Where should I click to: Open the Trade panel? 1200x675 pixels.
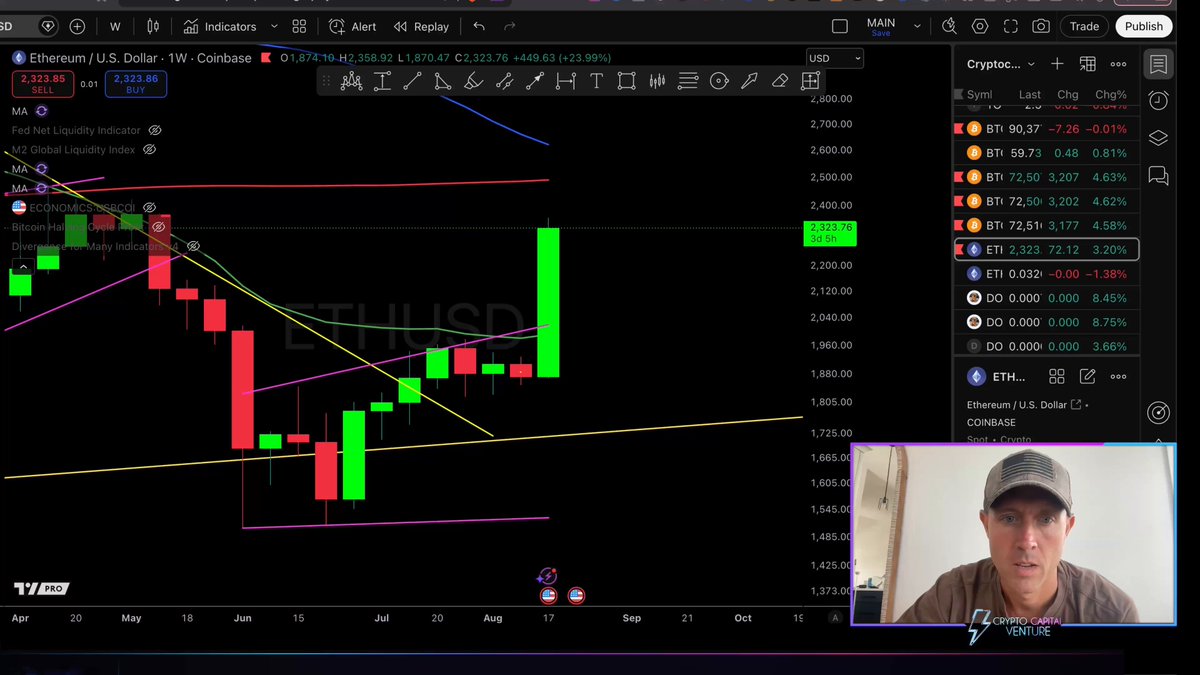tap(1084, 27)
